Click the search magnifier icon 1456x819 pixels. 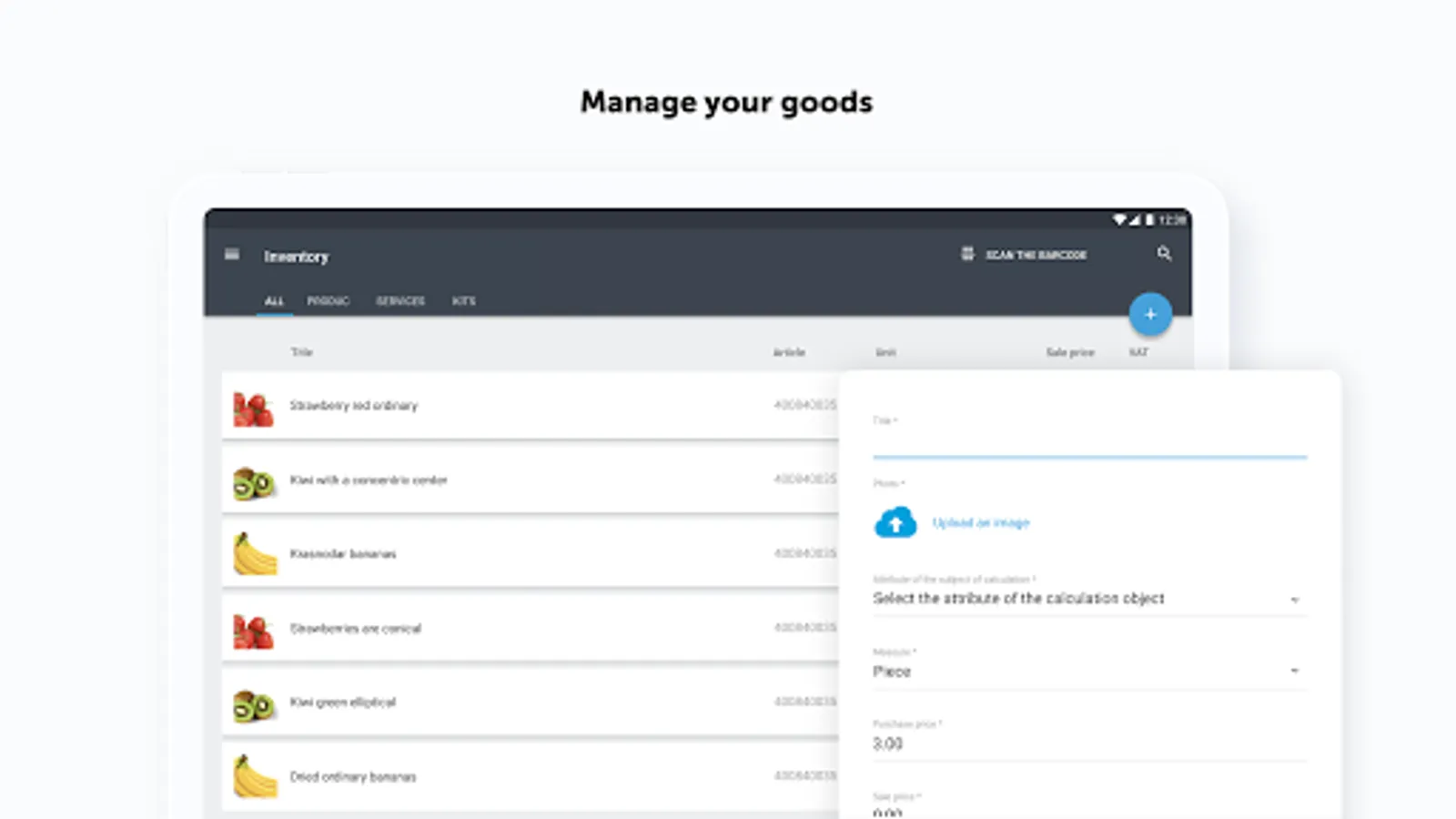click(1164, 254)
